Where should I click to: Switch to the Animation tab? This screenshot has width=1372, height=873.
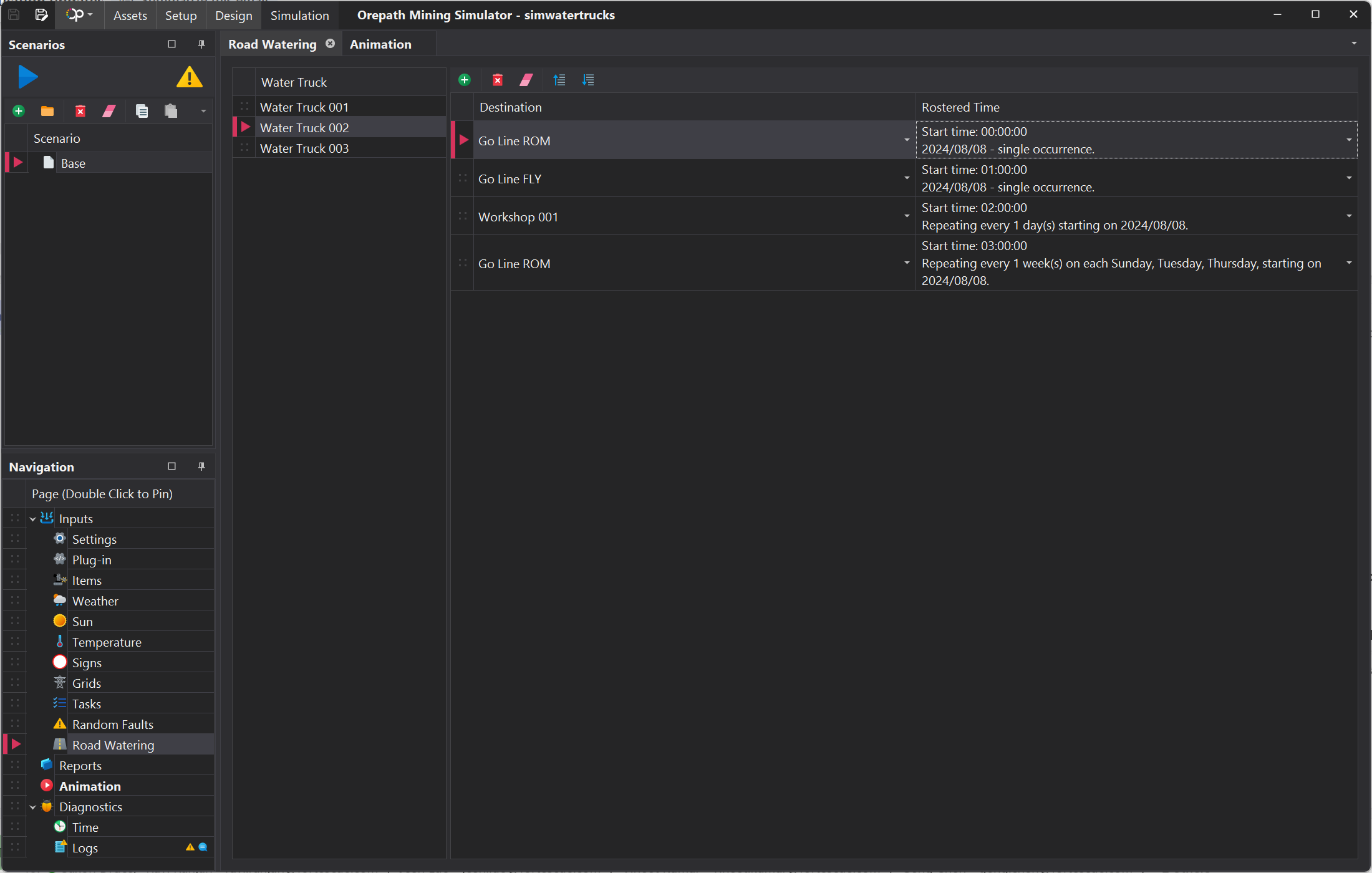(x=381, y=44)
